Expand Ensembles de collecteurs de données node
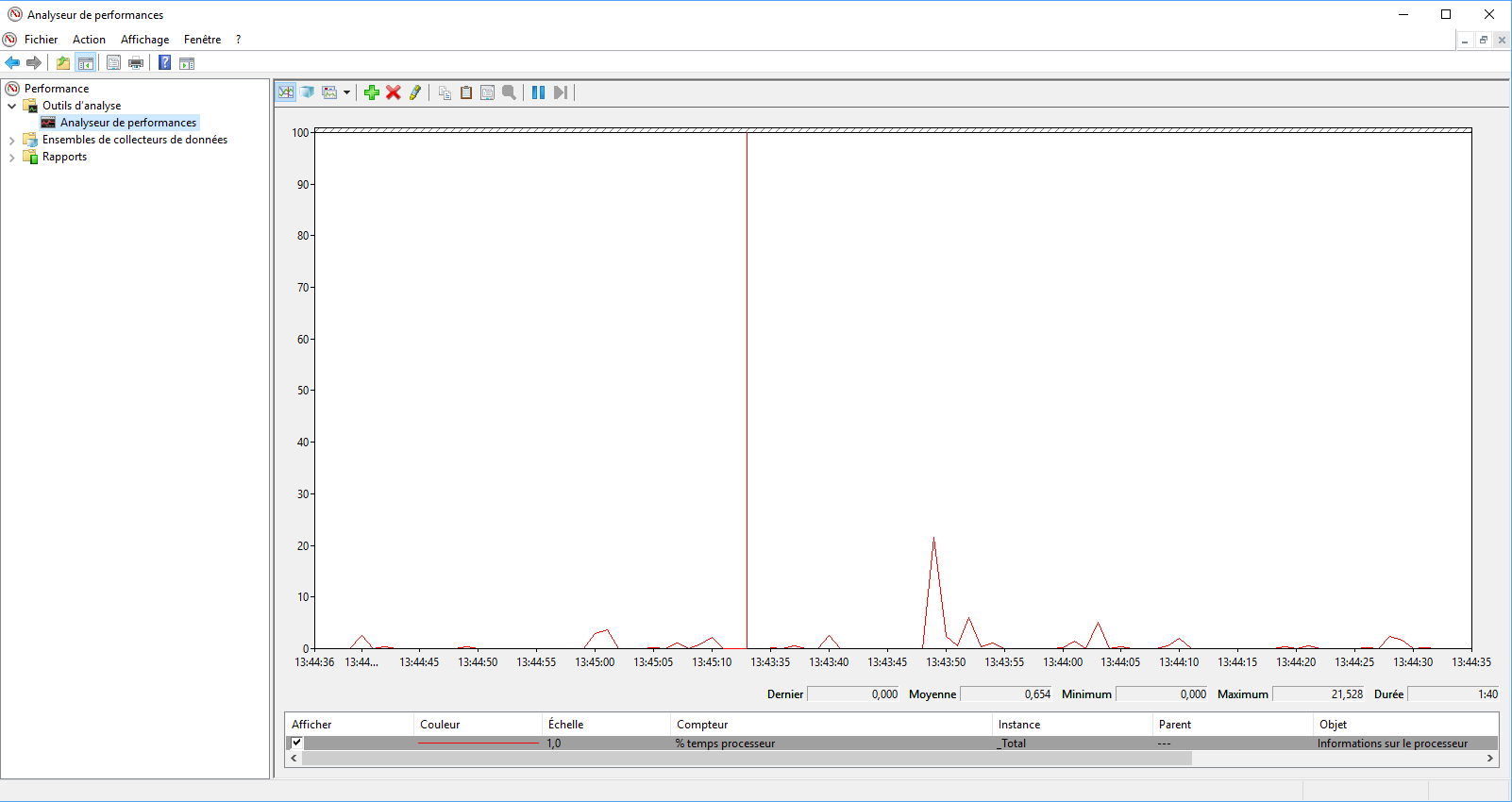The height and width of the screenshot is (802, 1512). pyautogui.click(x=11, y=140)
